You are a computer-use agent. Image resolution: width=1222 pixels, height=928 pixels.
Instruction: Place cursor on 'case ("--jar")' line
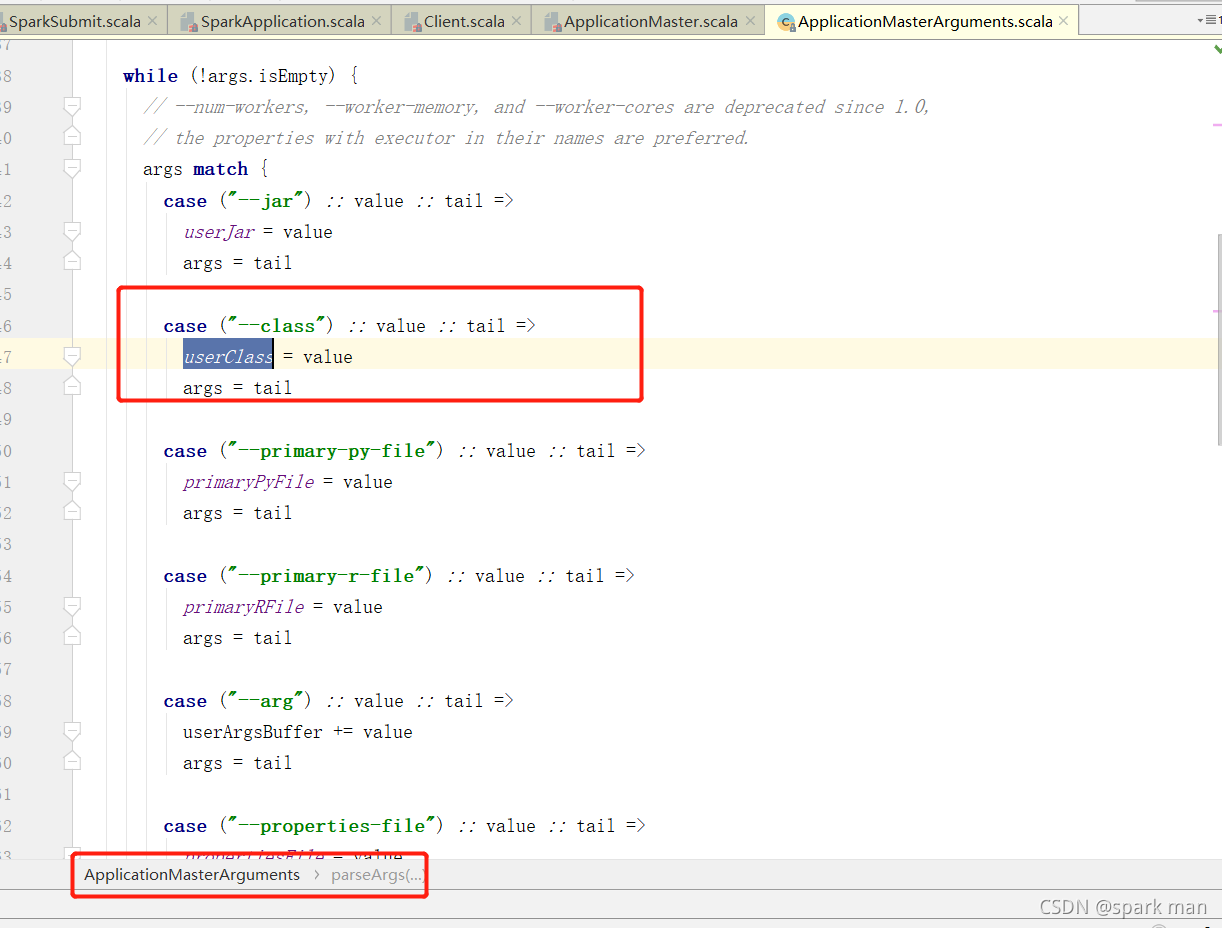pyautogui.click(x=338, y=201)
